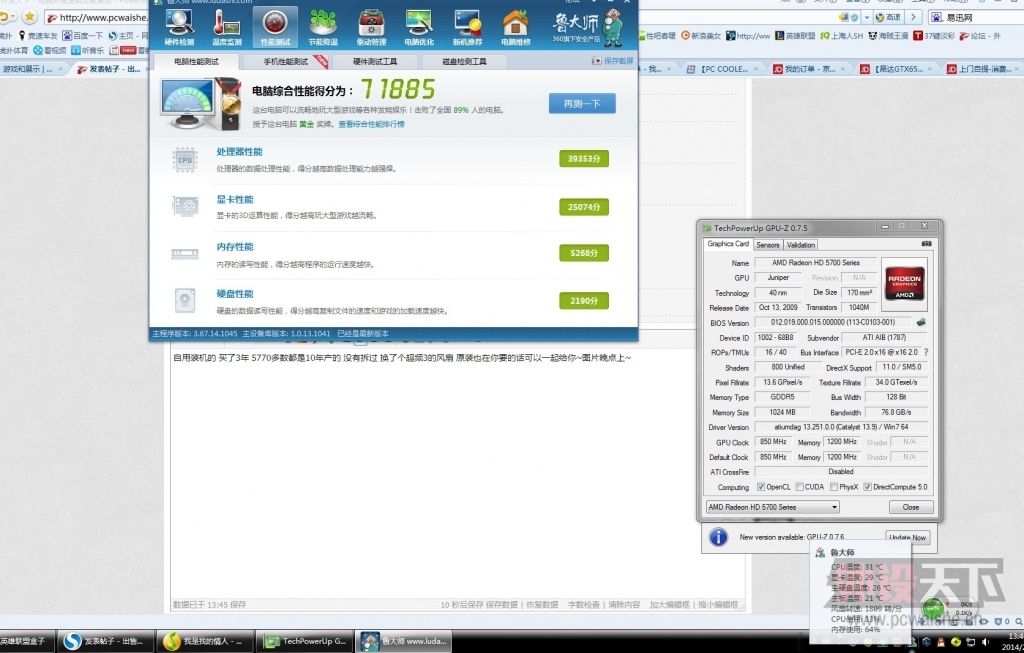
Task: Open 温度监测 temperature monitor icon
Action: coord(227,27)
